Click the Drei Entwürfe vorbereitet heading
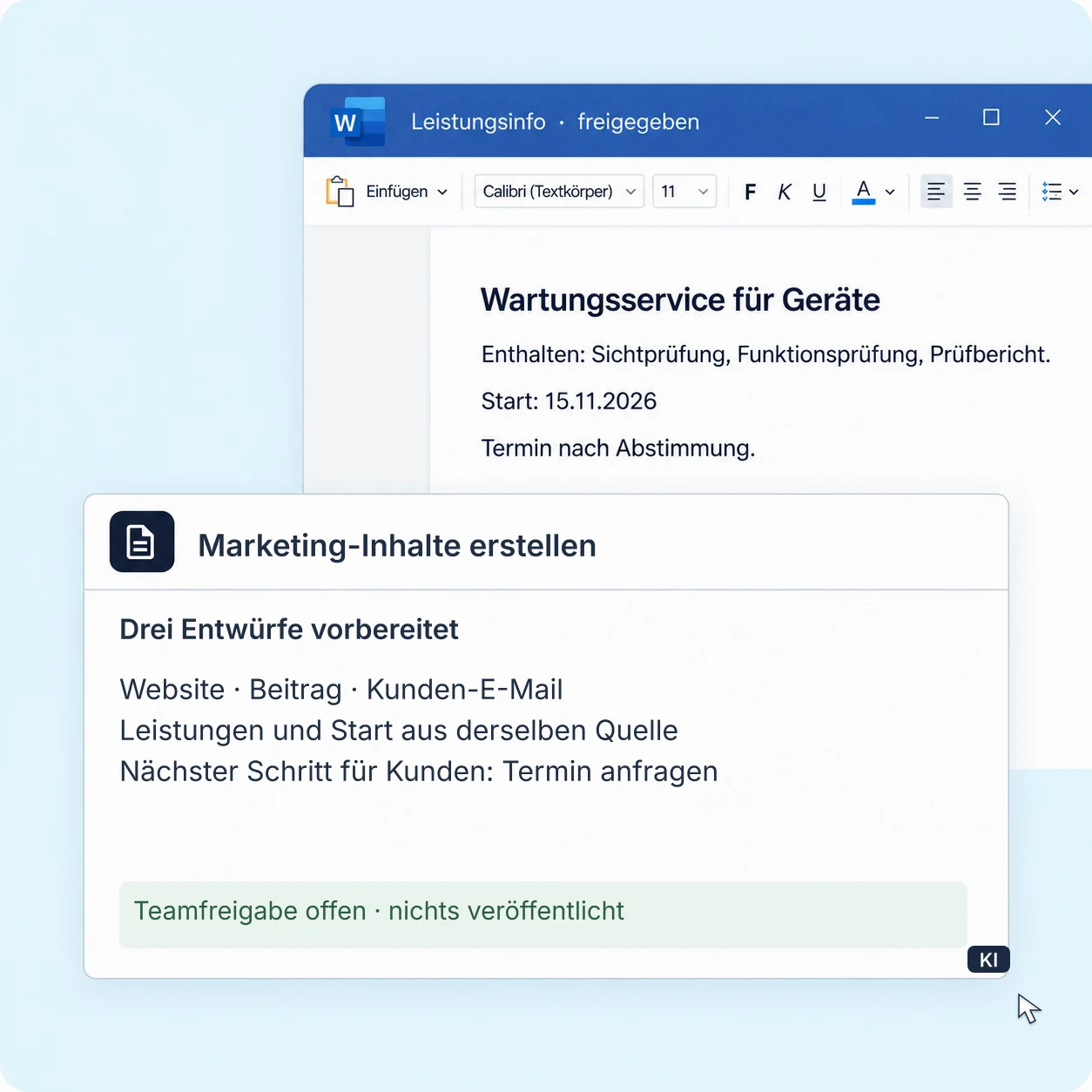The image size is (1092, 1092). coord(289,630)
